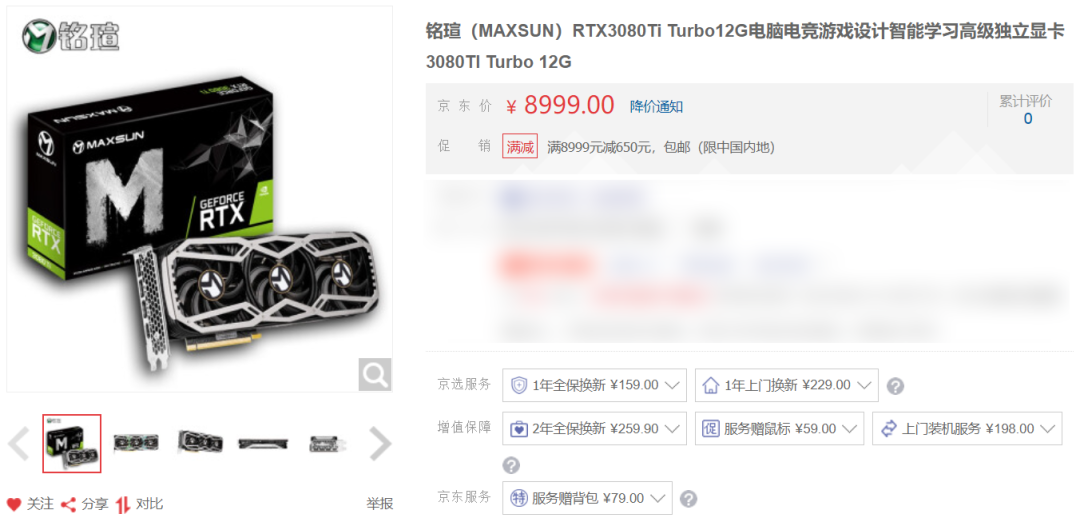The height and width of the screenshot is (522, 1080).
Task: Open the 累计评价 count link
Action: tap(1028, 118)
